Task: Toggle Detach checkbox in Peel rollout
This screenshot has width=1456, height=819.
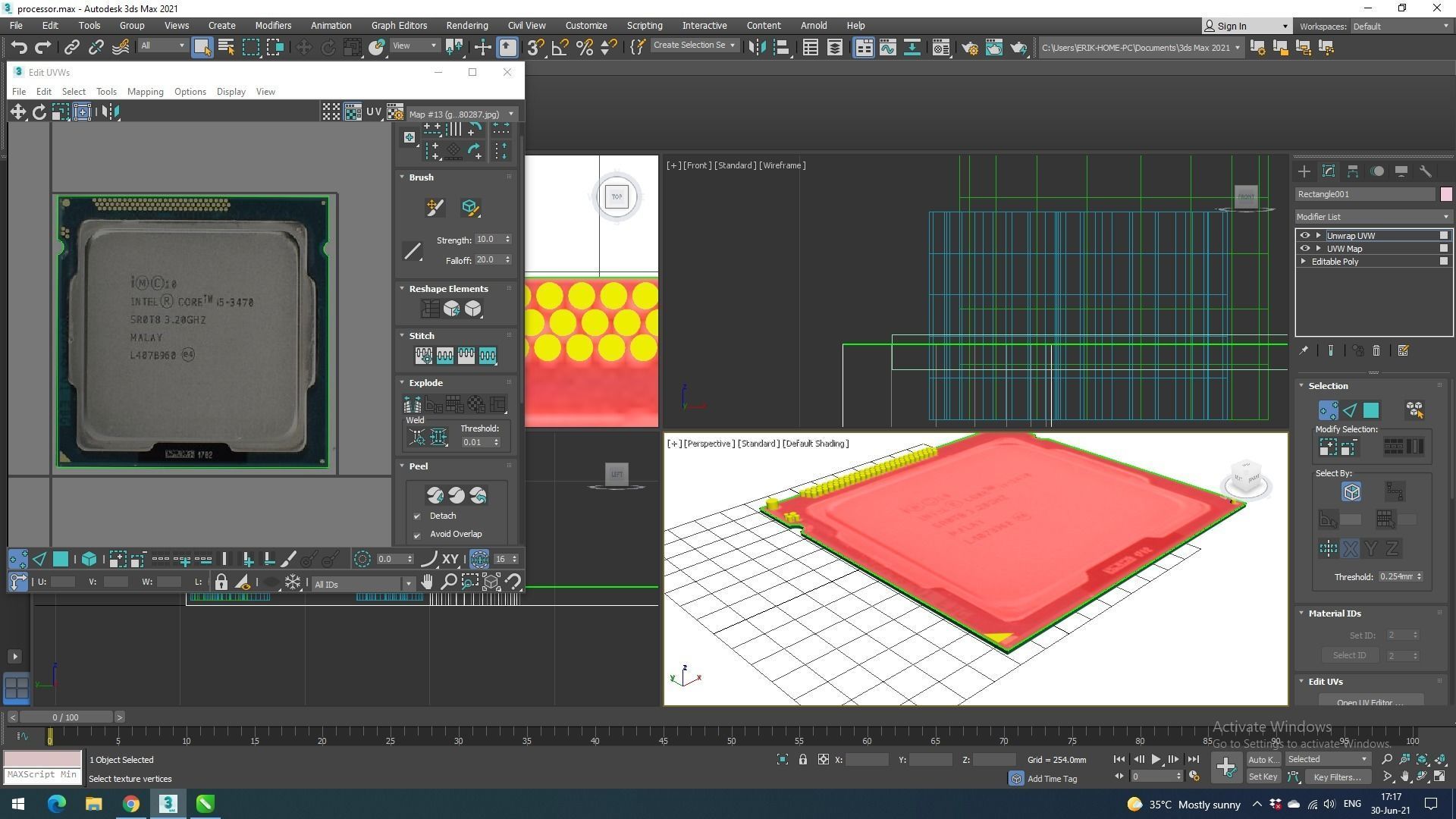Action: (417, 516)
